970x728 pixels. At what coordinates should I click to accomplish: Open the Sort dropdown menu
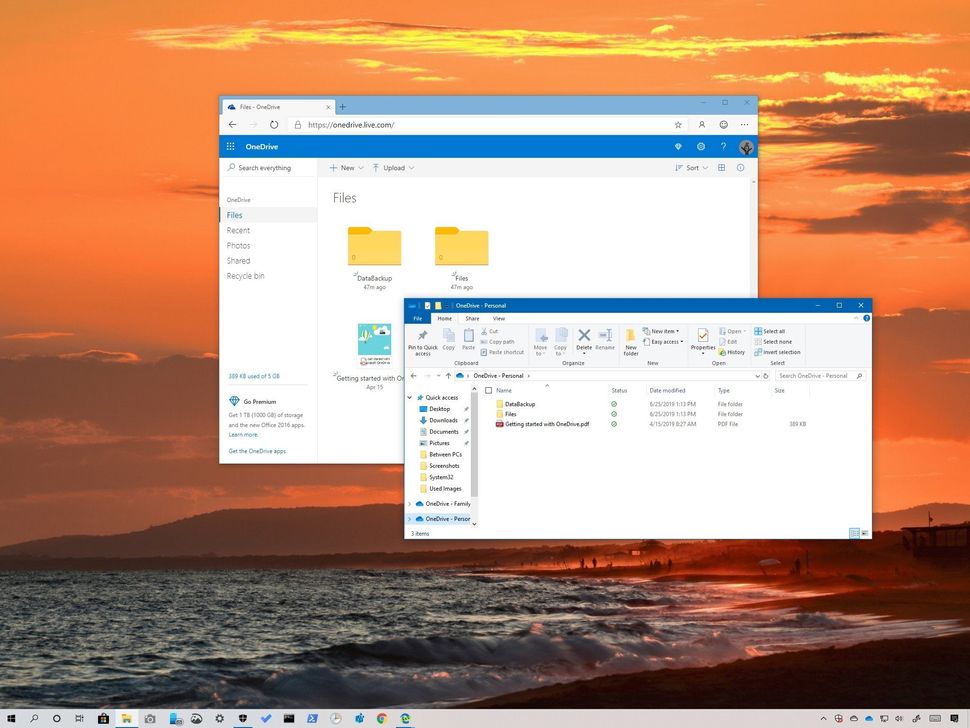tap(692, 167)
